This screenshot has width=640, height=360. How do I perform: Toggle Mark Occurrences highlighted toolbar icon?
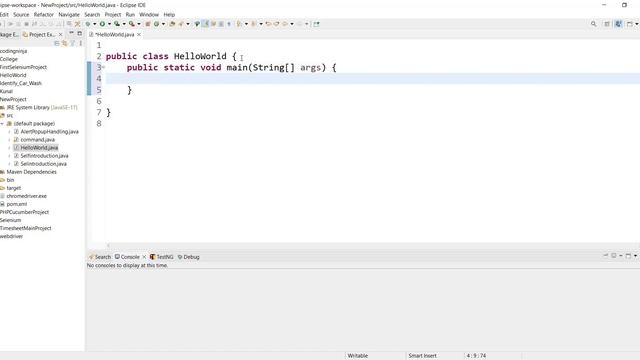[x=205, y=24]
